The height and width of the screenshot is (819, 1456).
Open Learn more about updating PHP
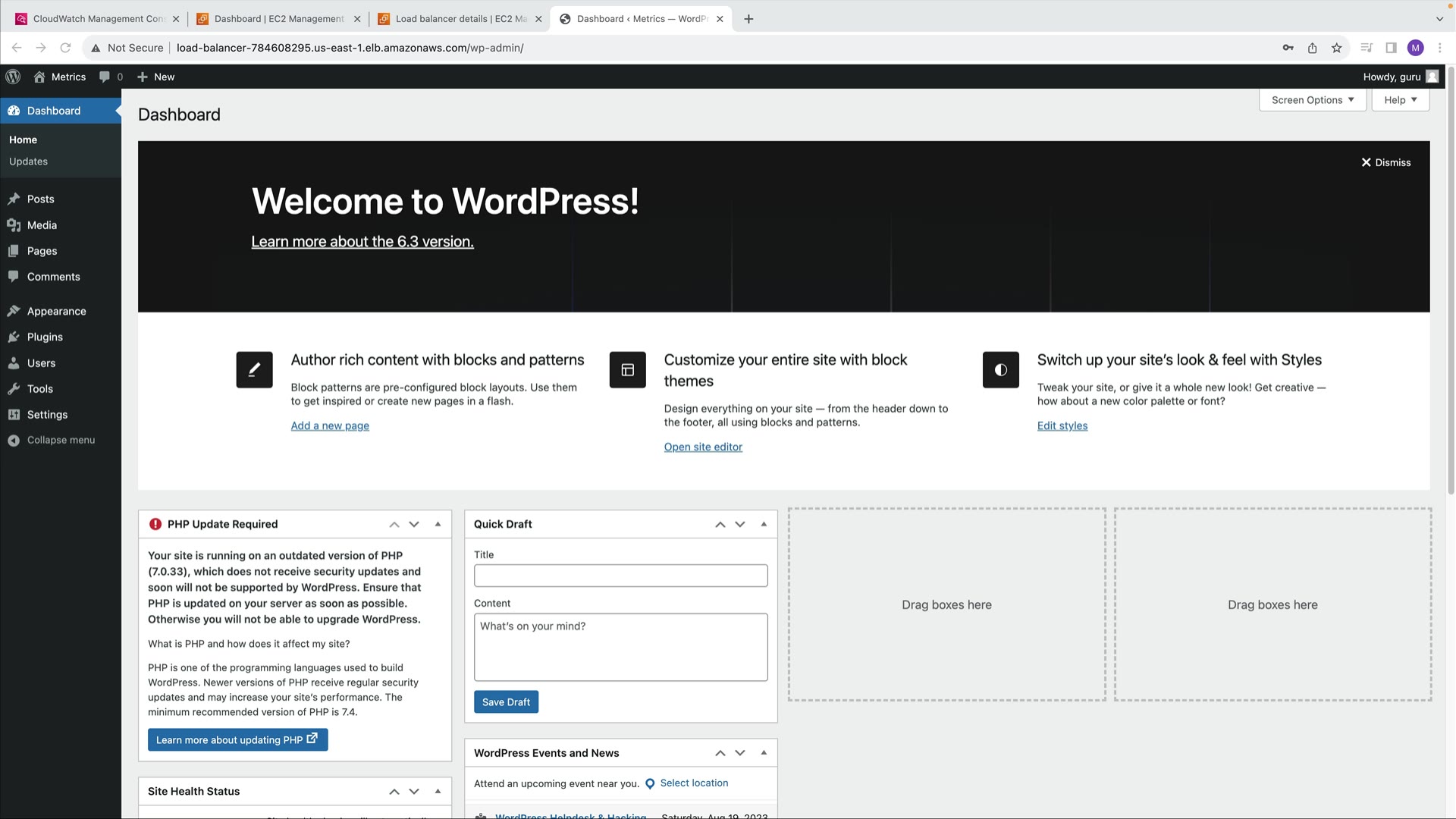(237, 740)
